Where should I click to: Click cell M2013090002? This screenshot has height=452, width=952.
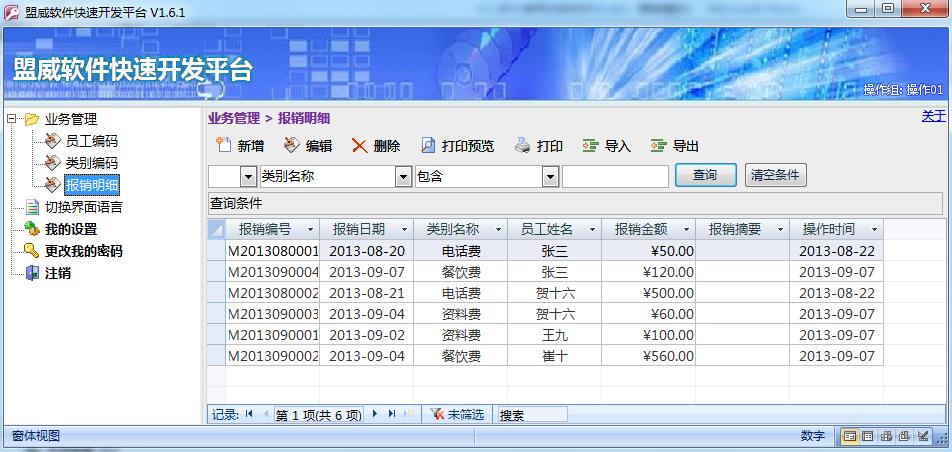273,356
